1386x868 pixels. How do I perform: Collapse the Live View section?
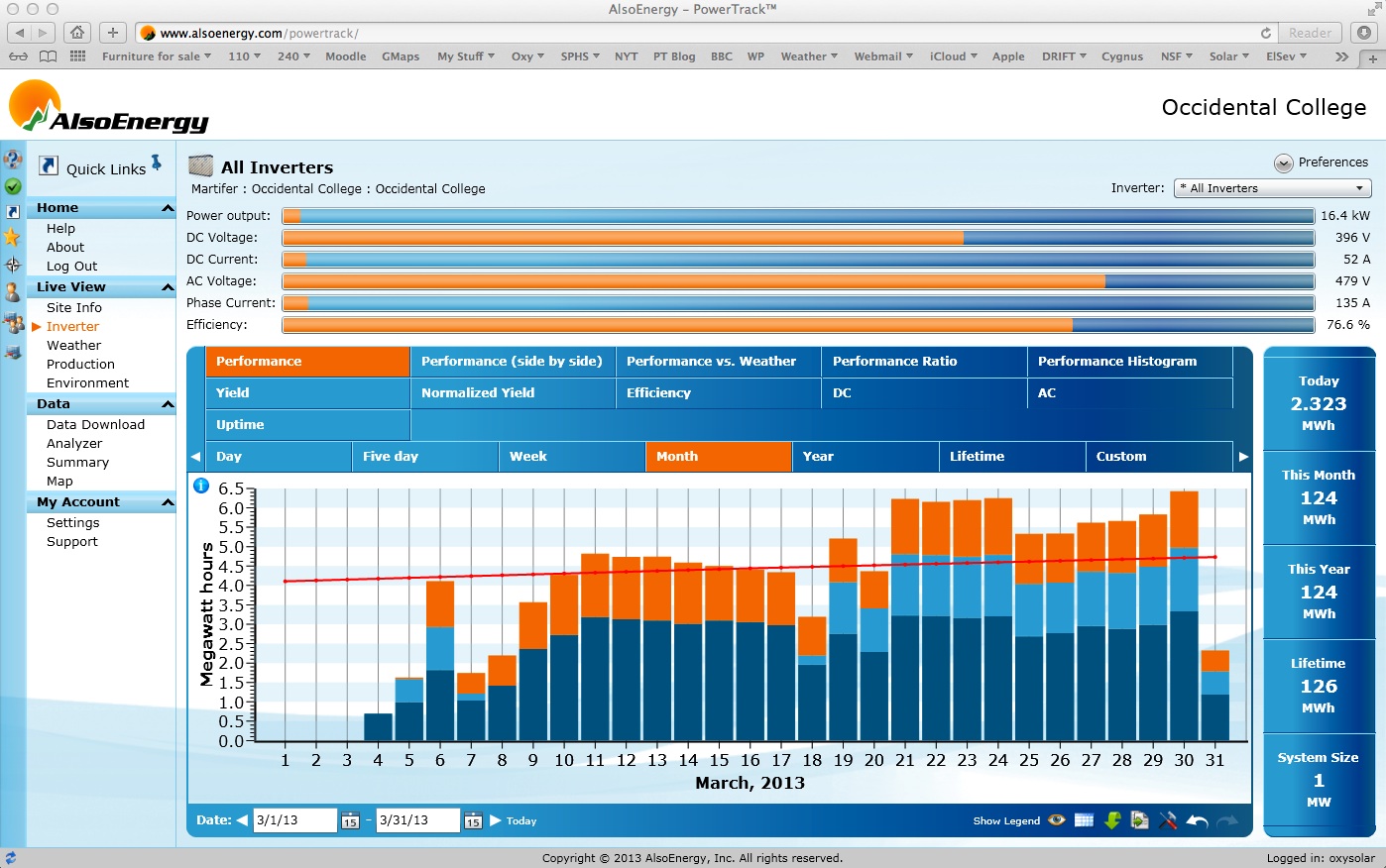coord(168,287)
